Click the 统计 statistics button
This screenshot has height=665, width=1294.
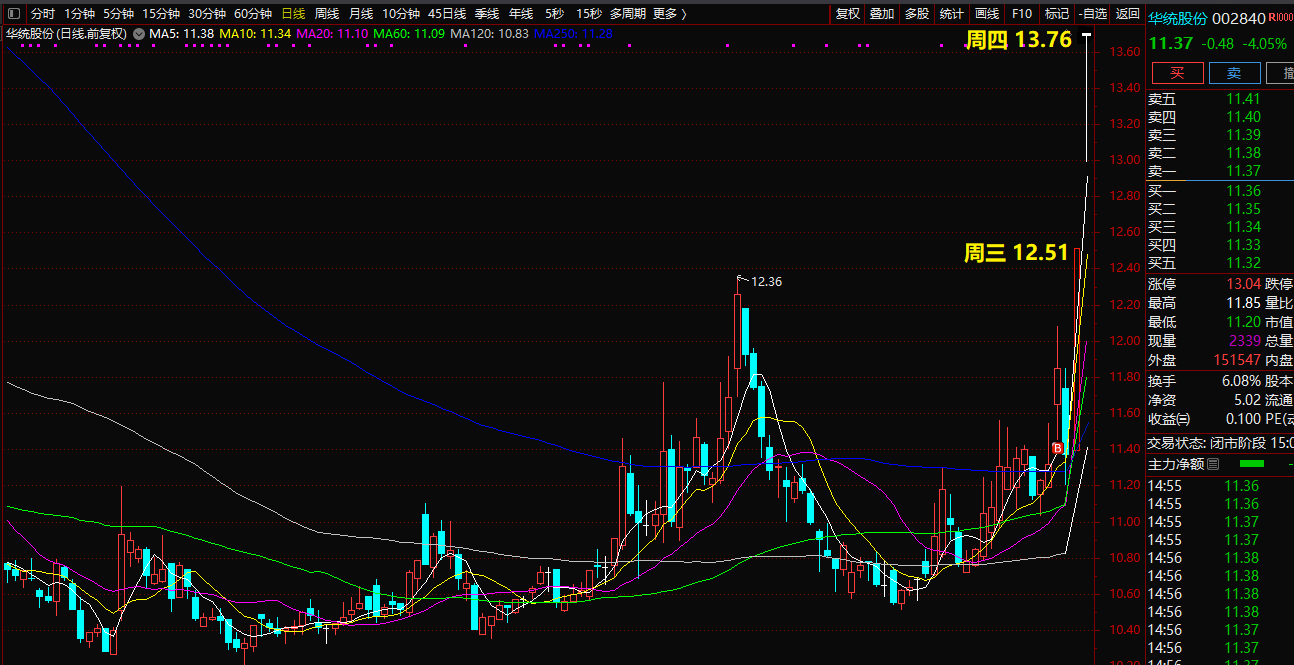(952, 14)
